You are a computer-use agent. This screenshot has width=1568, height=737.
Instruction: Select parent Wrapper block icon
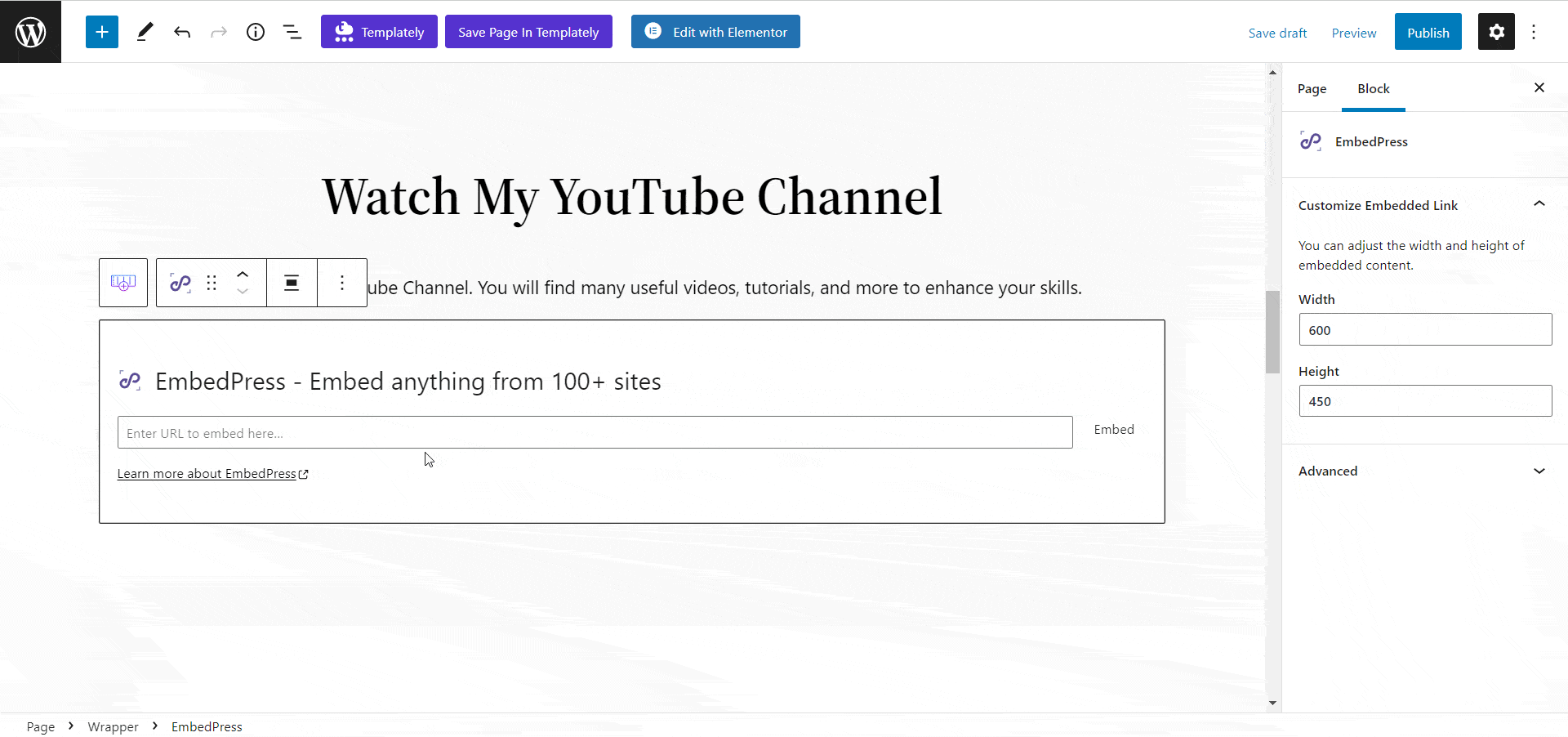tap(123, 283)
